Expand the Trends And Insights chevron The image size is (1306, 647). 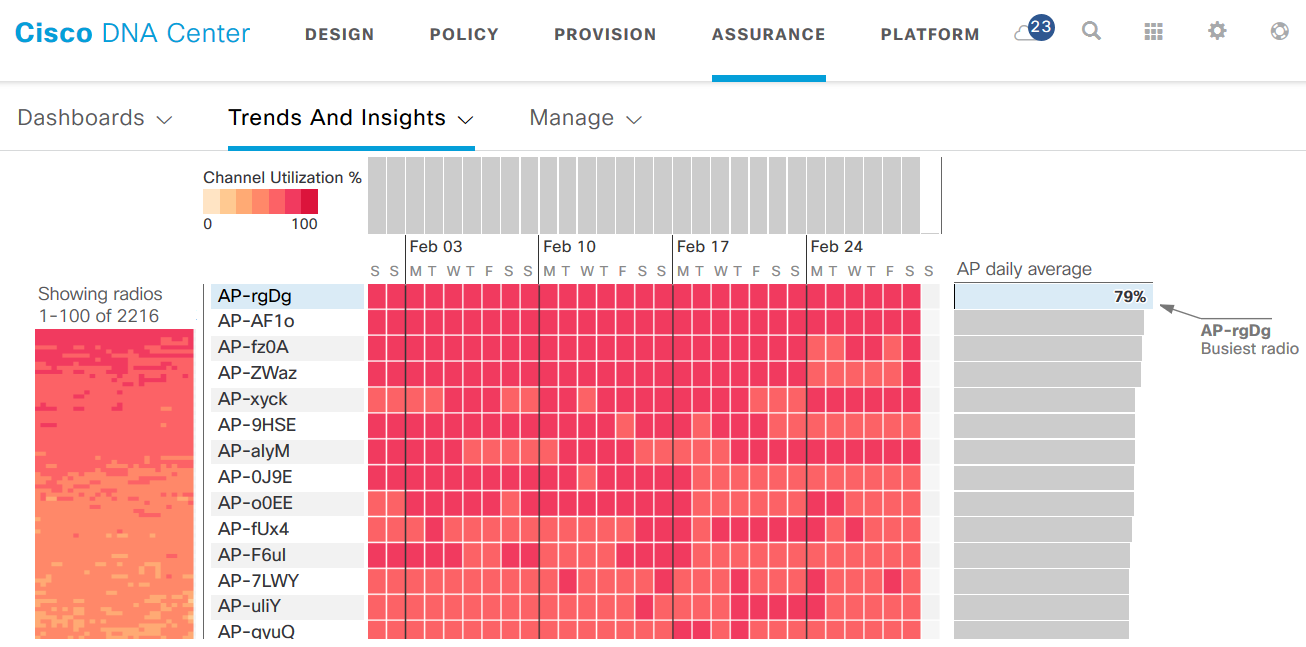[465, 119]
